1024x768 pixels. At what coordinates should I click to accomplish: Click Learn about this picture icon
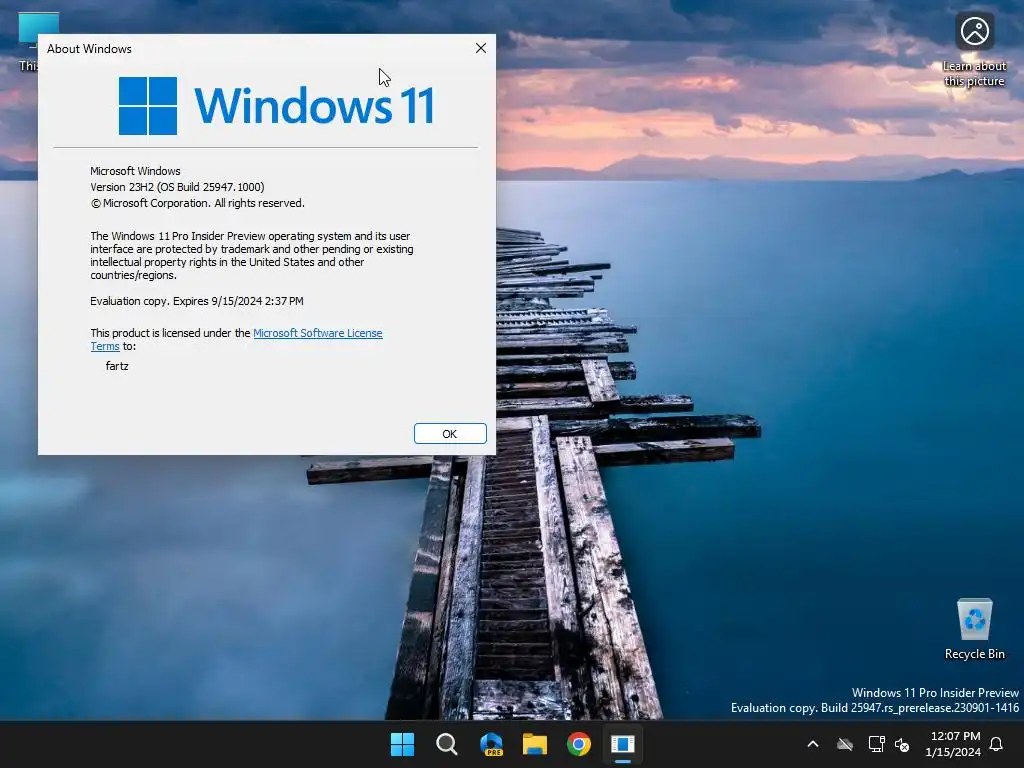point(974,50)
